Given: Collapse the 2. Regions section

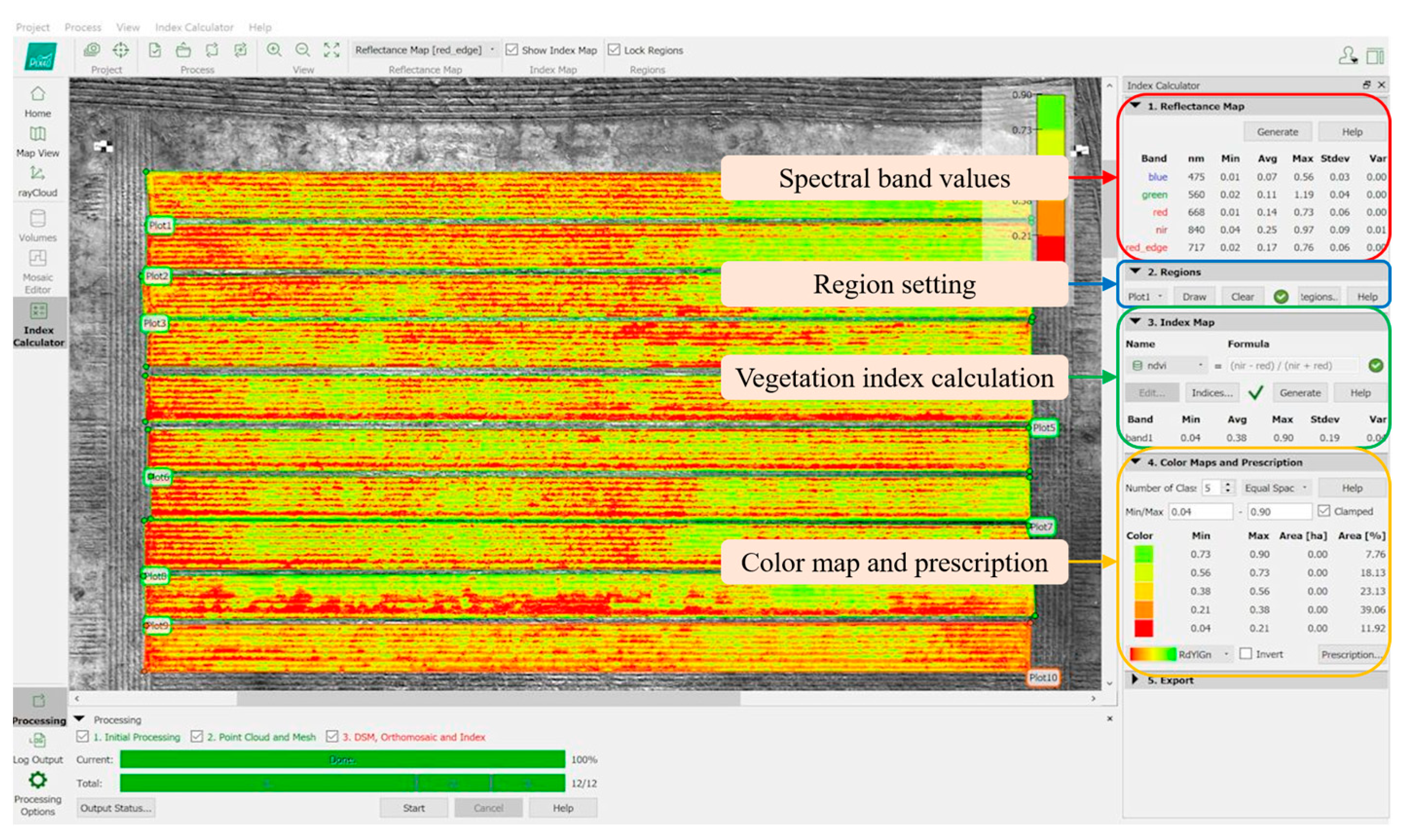Looking at the screenshot, I should [x=1136, y=272].
